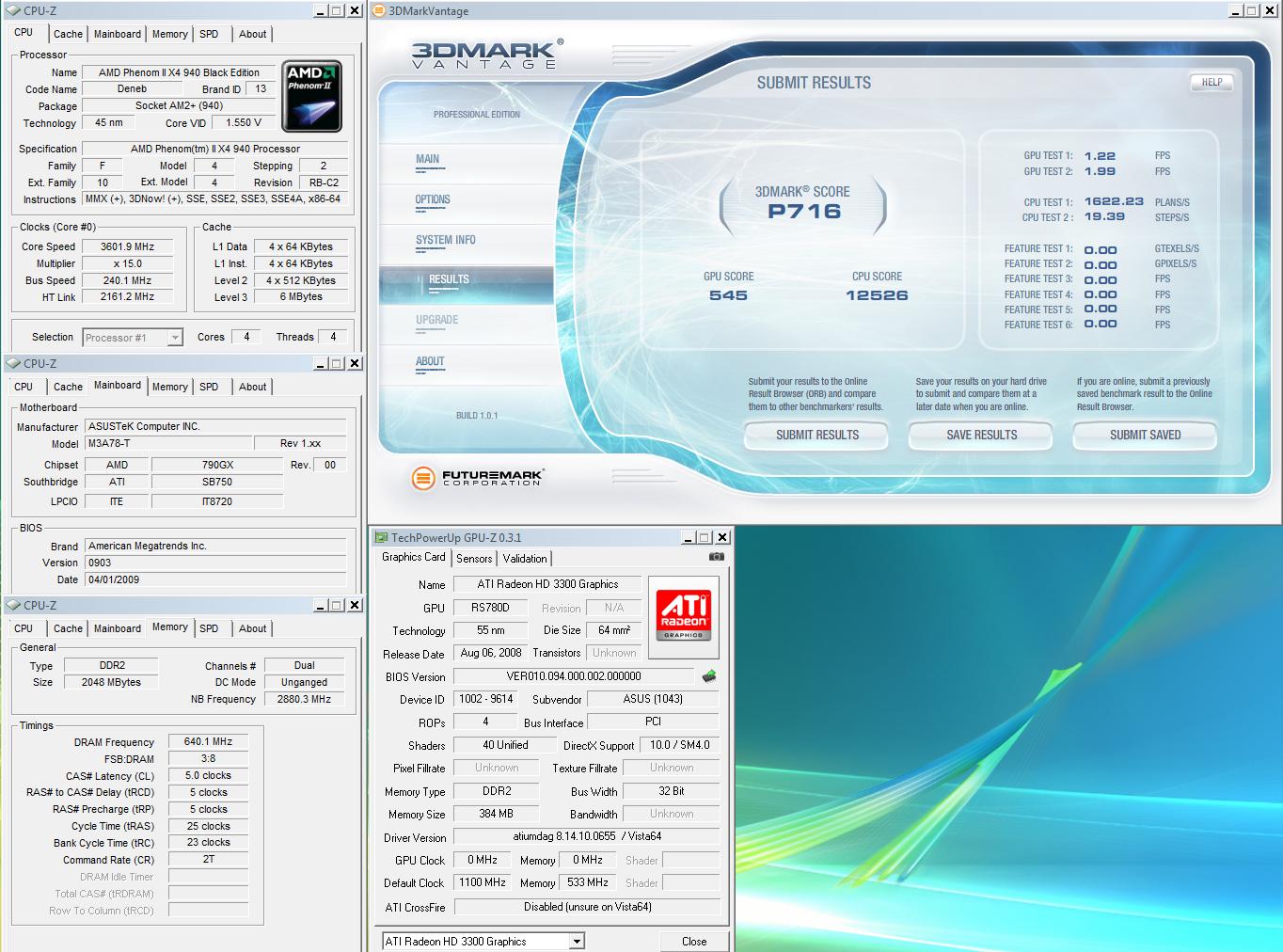The image size is (1283, 952).
Task: Click the GPU-Z Default Clock value 1100 MHz
Action: pyautogui.click(x=483, y=882)
